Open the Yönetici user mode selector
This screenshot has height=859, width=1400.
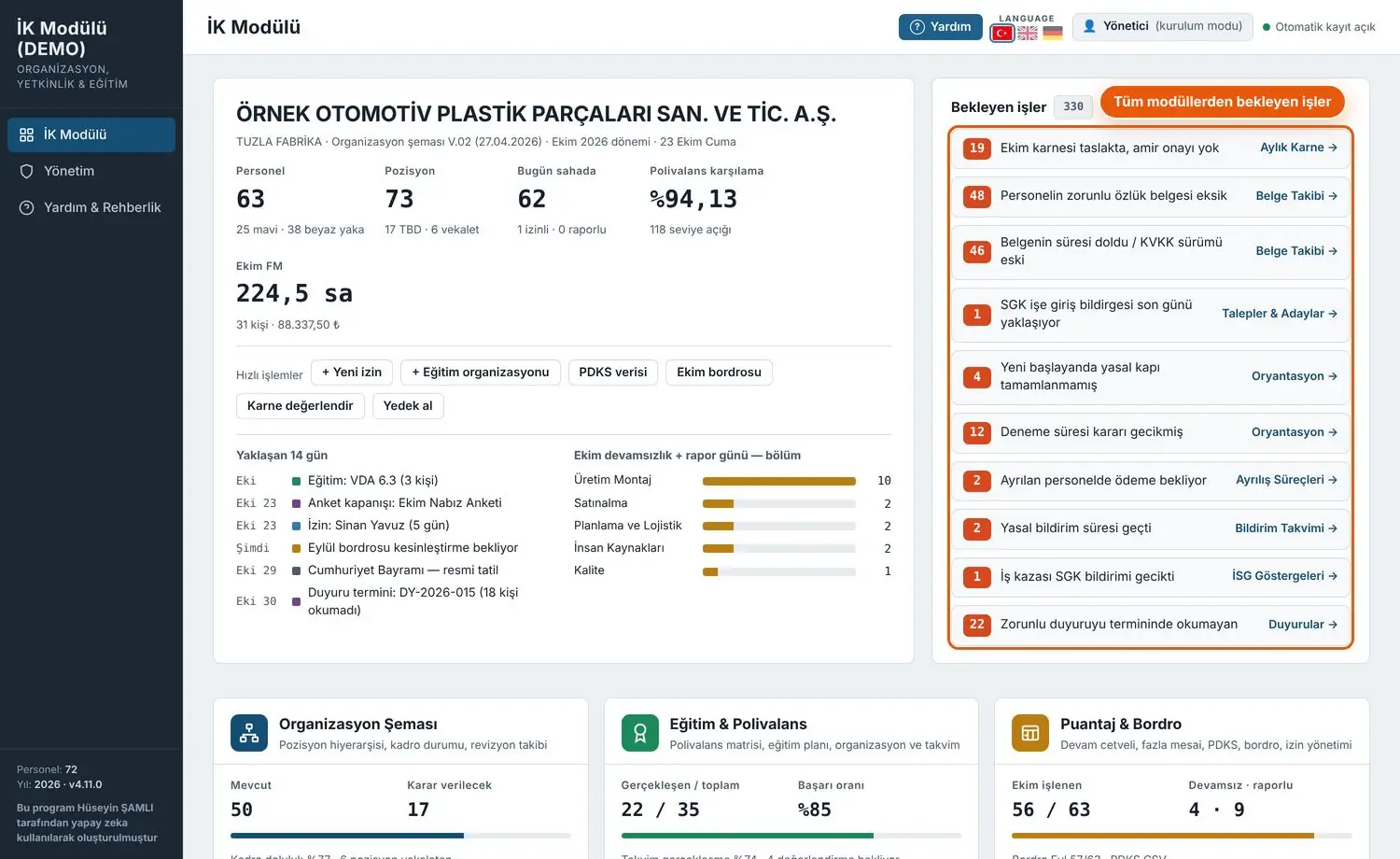click(1162, 26)
